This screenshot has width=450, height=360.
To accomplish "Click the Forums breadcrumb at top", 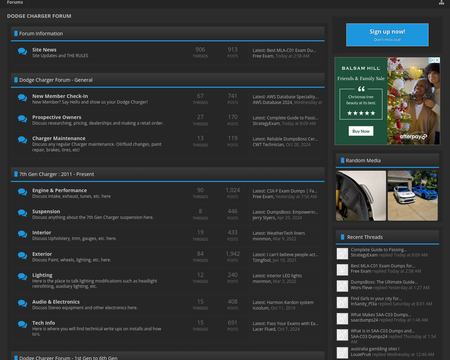I will coord(15,2).
